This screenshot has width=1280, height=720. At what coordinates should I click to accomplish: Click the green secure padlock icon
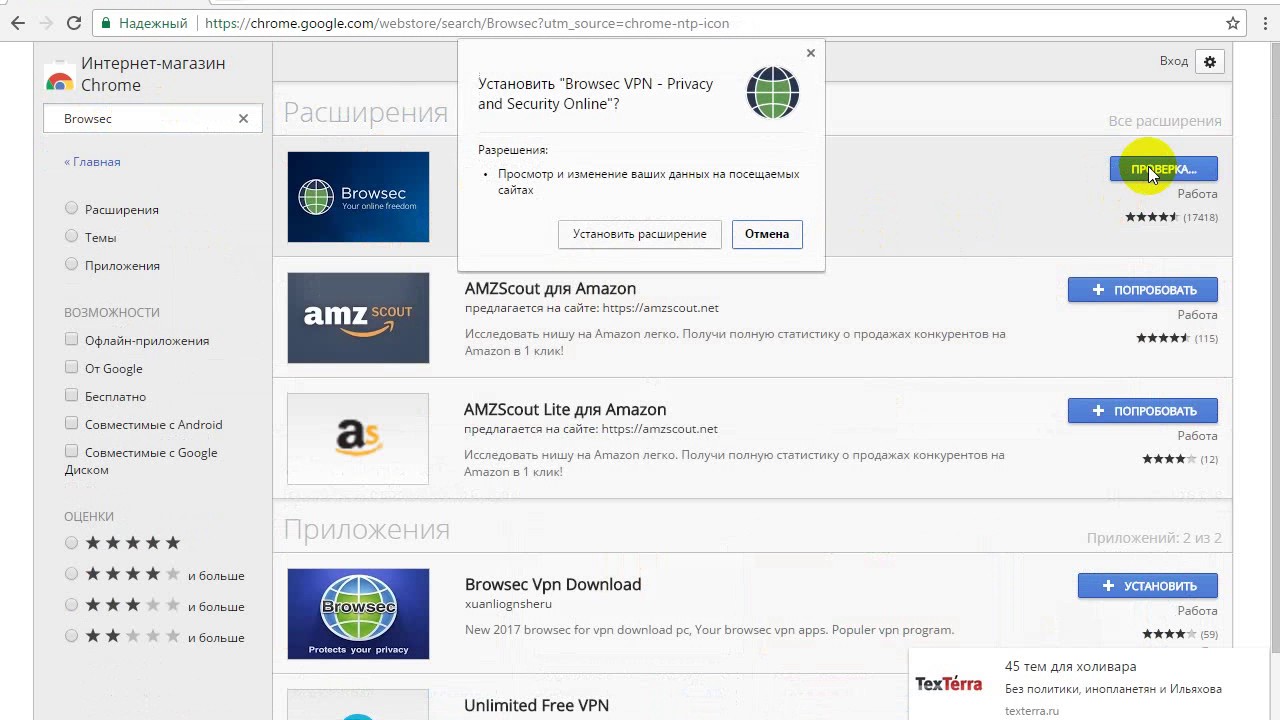click(x=106, y=23)
